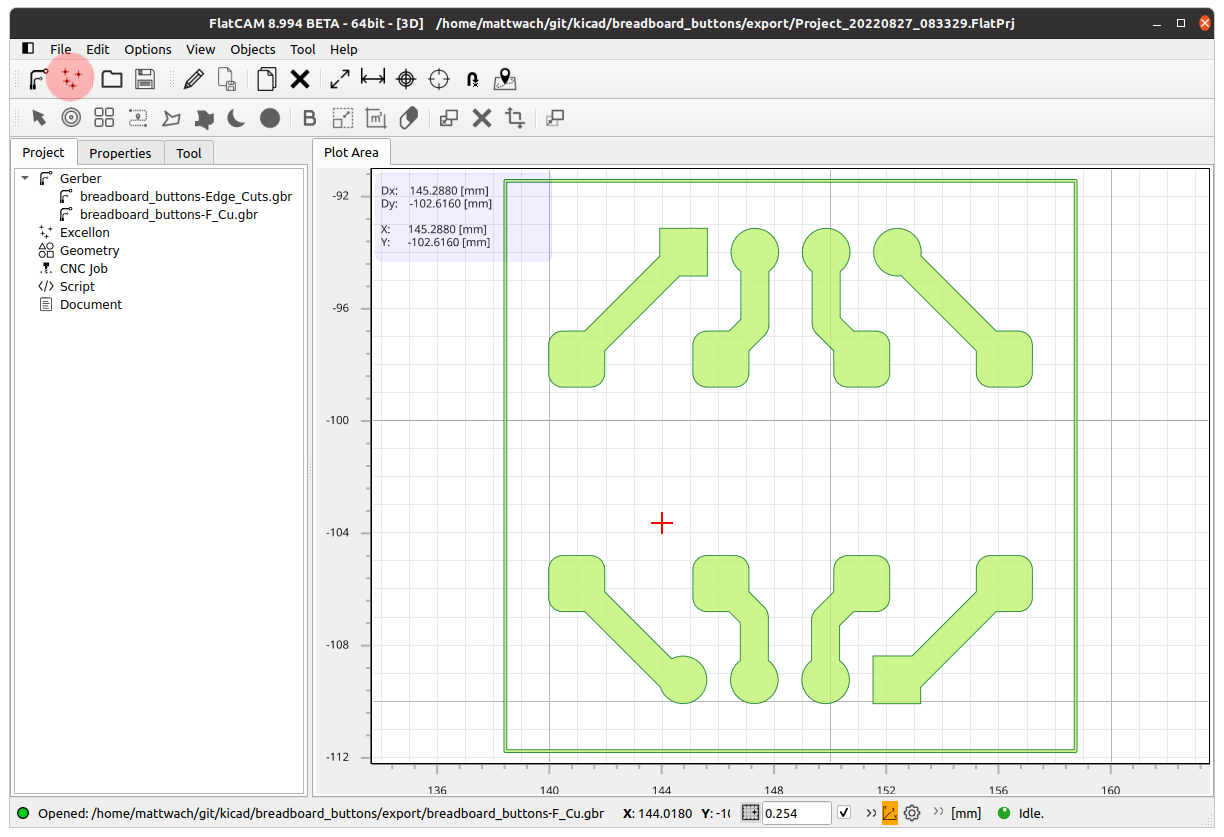Open the Options menu
Viewport: 1224px width, 837px height.
coord(148,49)
